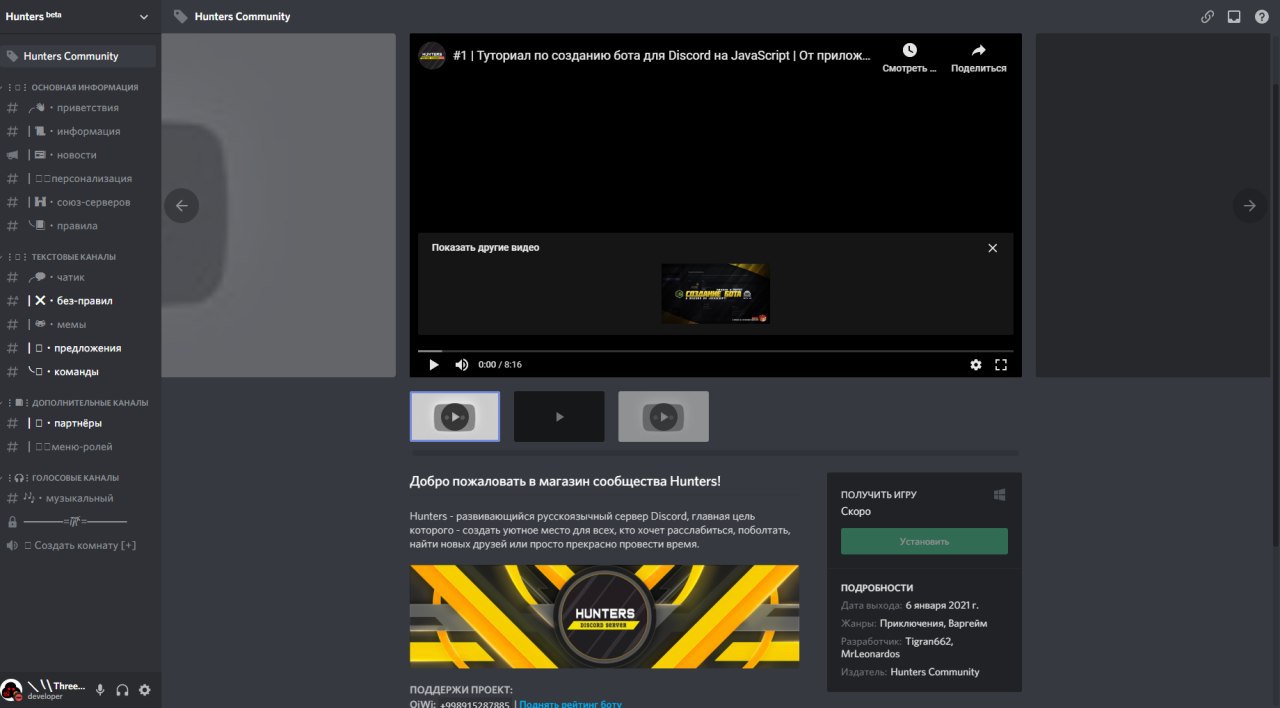Select the second dark carousel thumbnail

[x=559, y=416]
